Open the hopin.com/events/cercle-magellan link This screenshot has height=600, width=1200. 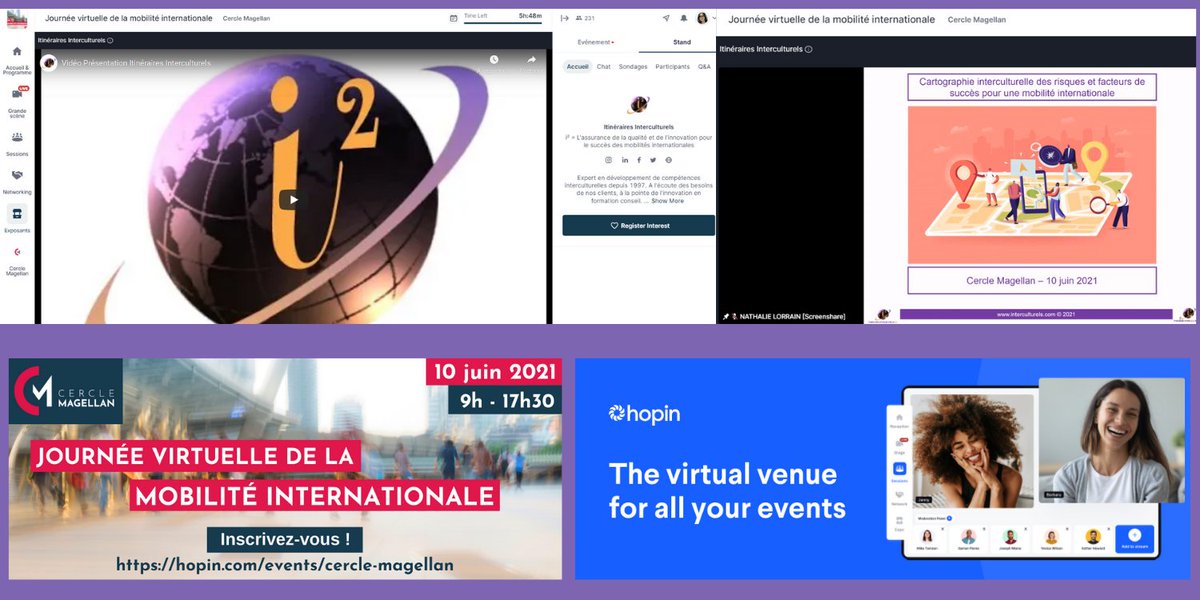(285, 565)
